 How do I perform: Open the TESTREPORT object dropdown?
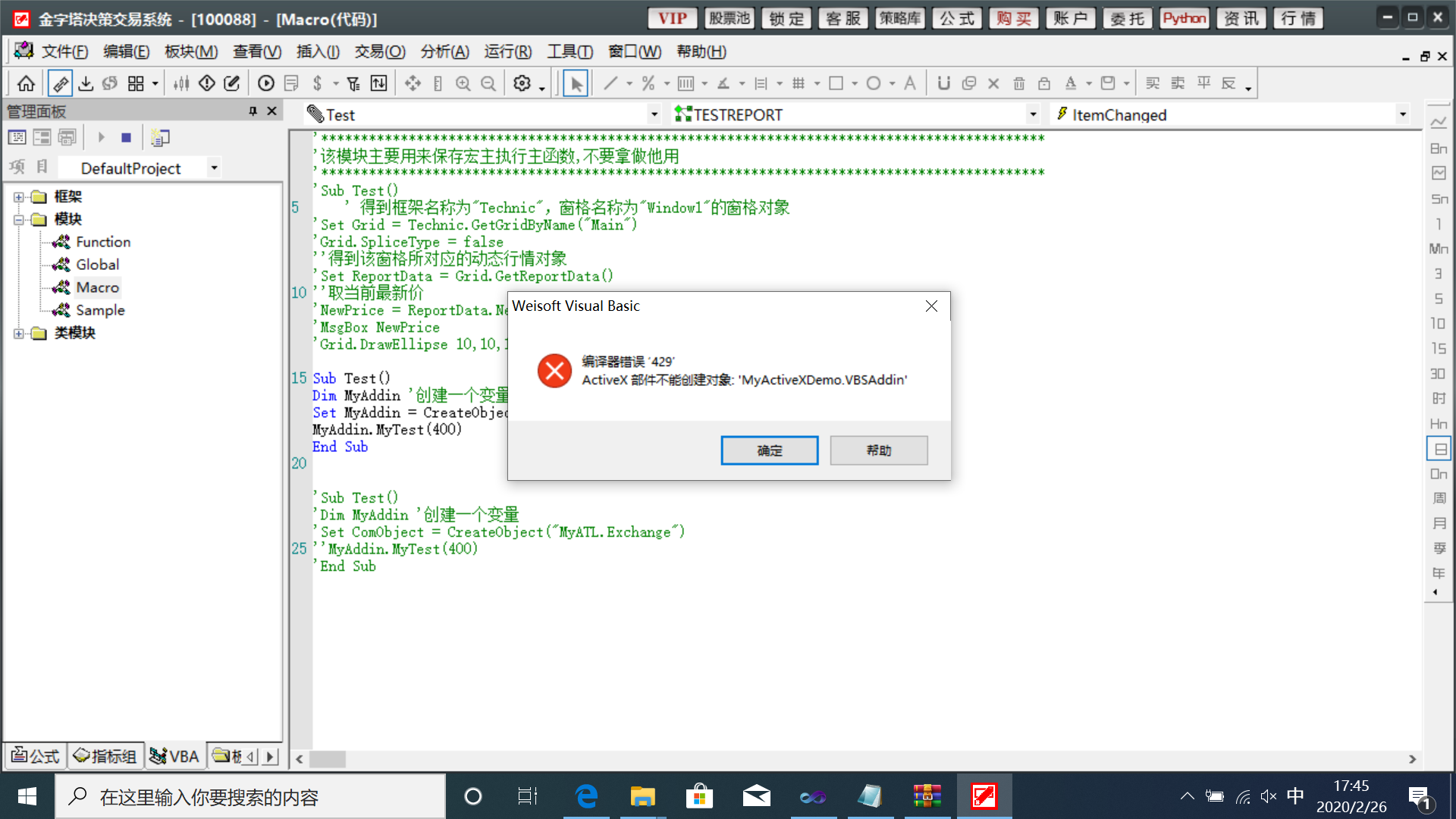1033,115
